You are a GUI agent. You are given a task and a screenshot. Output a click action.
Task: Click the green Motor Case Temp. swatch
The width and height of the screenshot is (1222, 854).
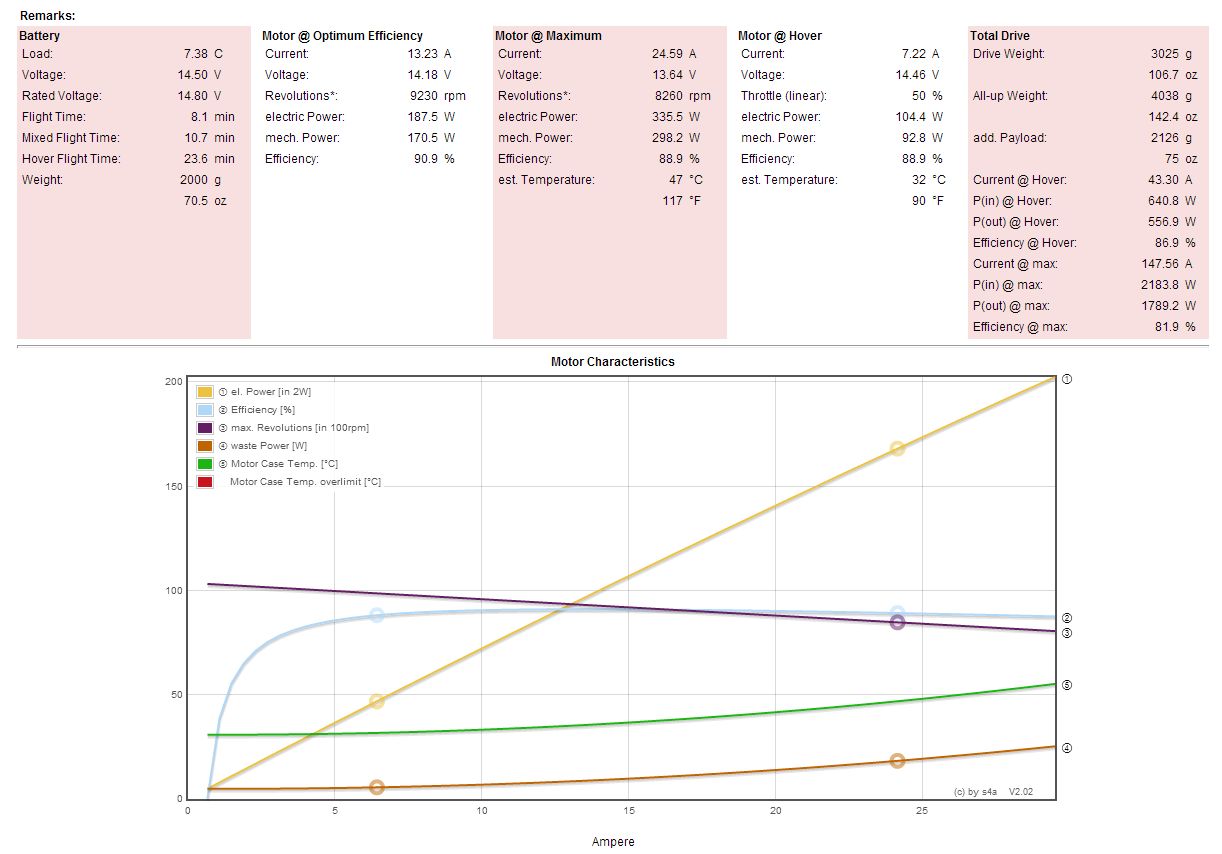tap(205, 464)
